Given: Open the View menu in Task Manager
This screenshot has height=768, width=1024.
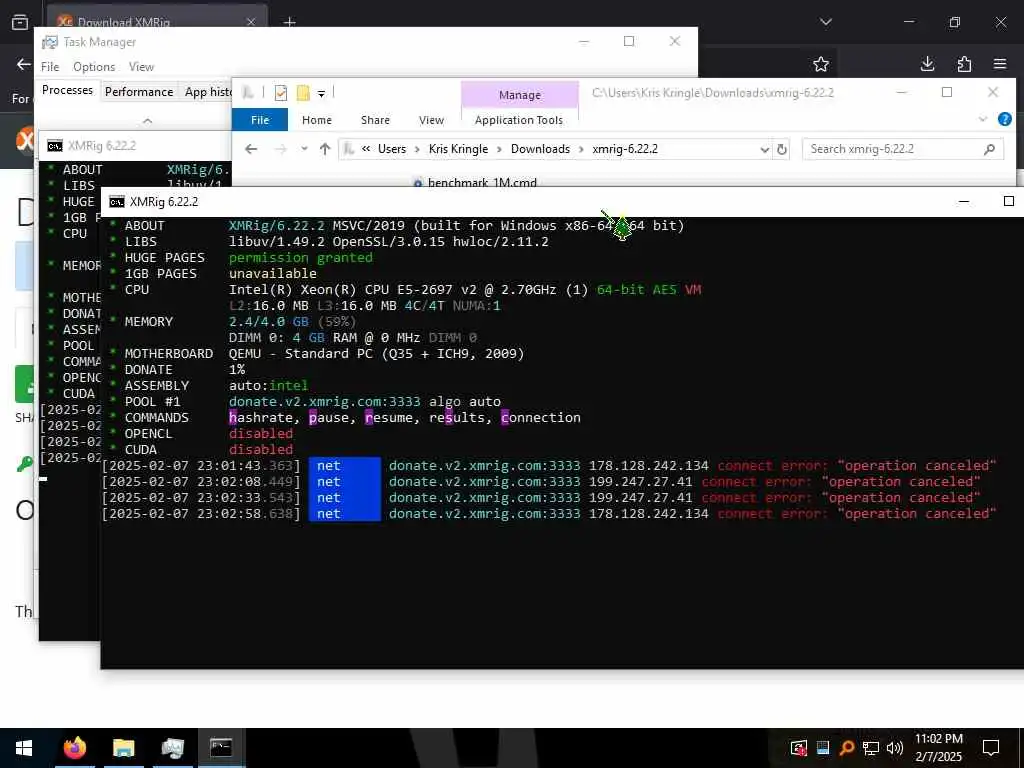Looking at the screenshot, I should 141,67.
